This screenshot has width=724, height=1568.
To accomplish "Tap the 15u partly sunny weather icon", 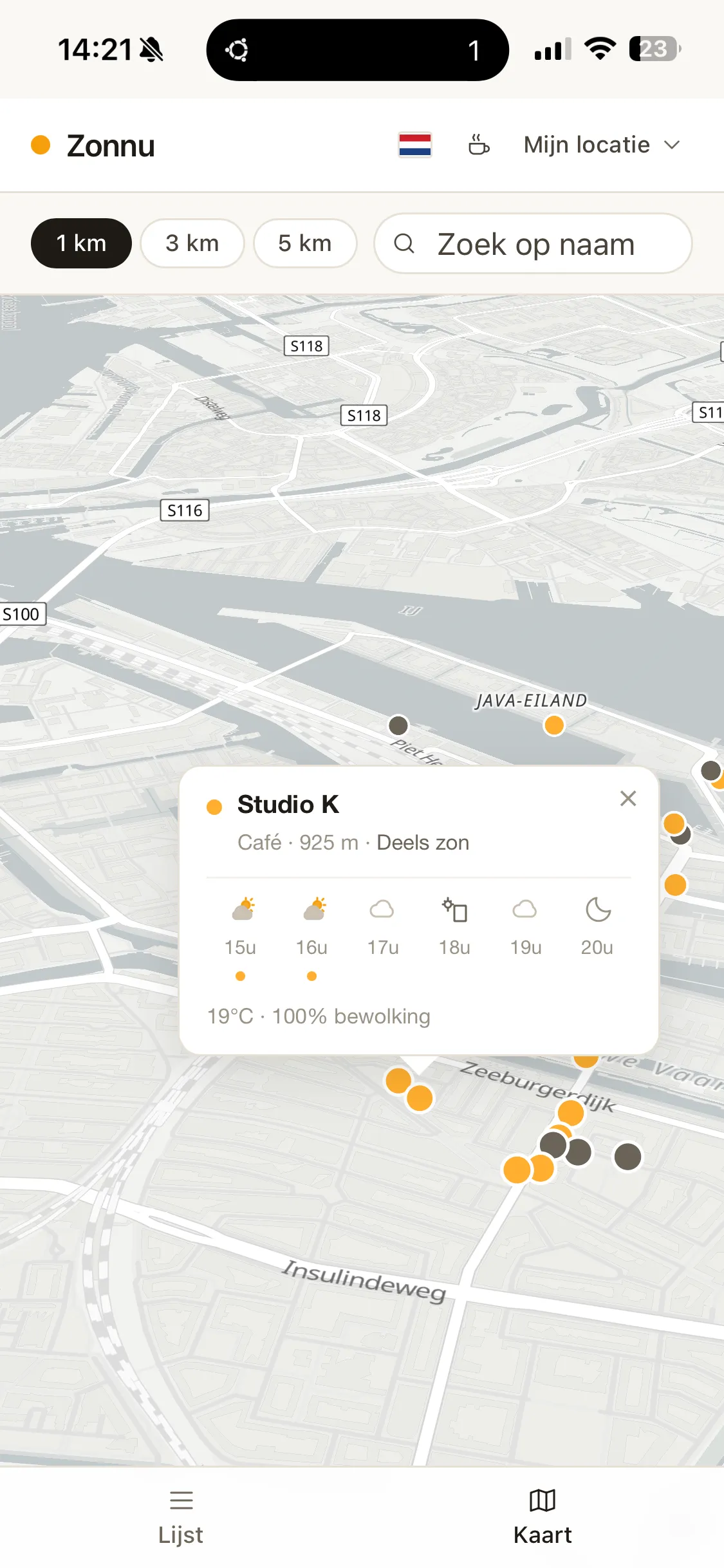I will [243, 910].
